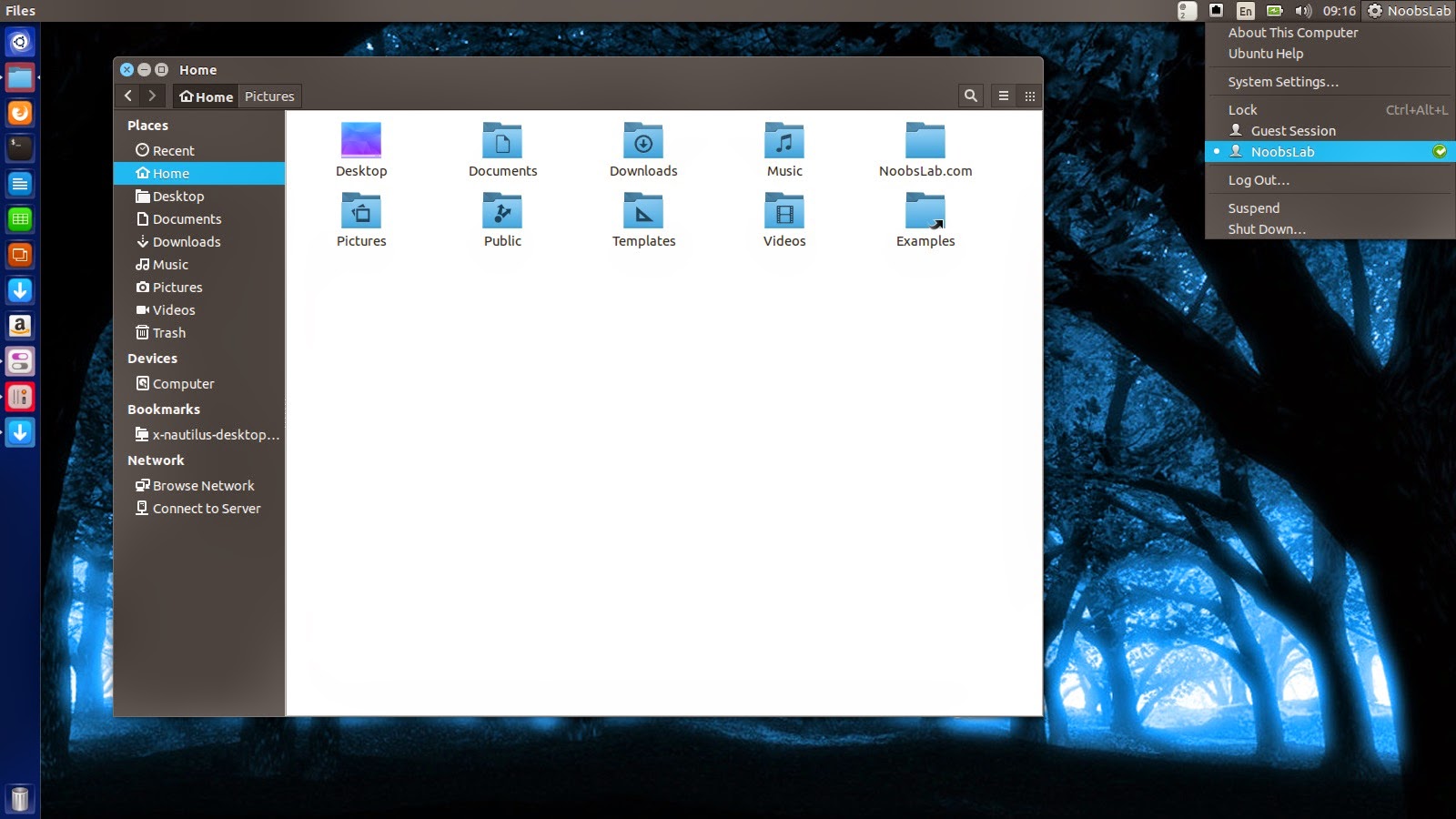Select Desktop in the Places sidebar
Viewport: 1456px width, 819px height.
(199, 196)
